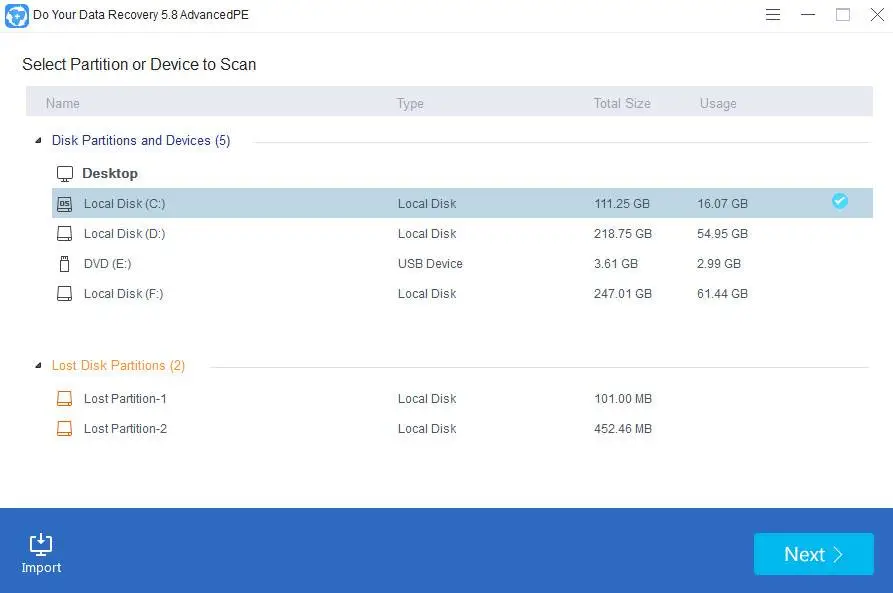Click the 218.75 GB total size value
This screenshot has height=593, width=893.
(x=622, y=234)
